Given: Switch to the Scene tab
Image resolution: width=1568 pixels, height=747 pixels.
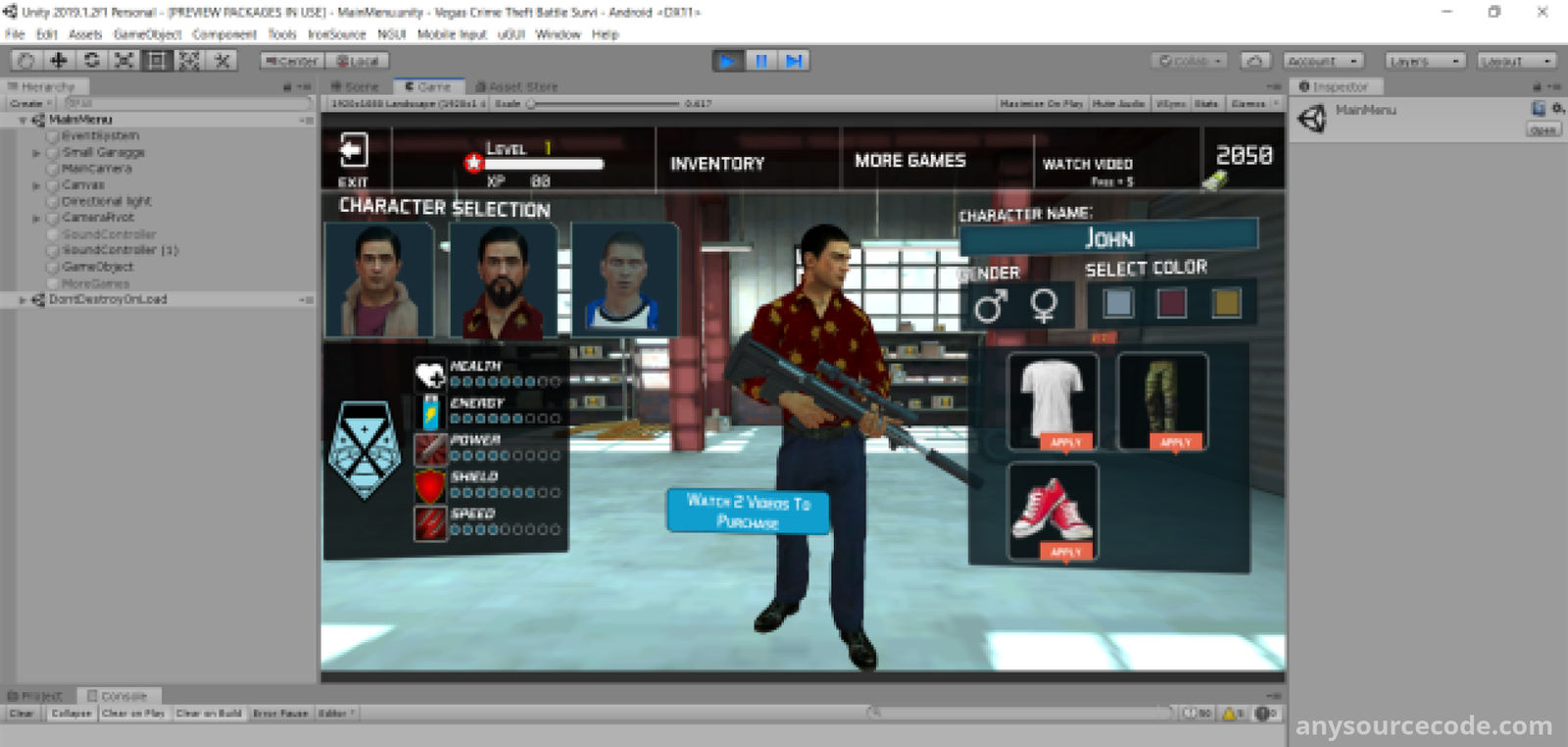Looking at the screenshot, I should click(x=356, y=86).
